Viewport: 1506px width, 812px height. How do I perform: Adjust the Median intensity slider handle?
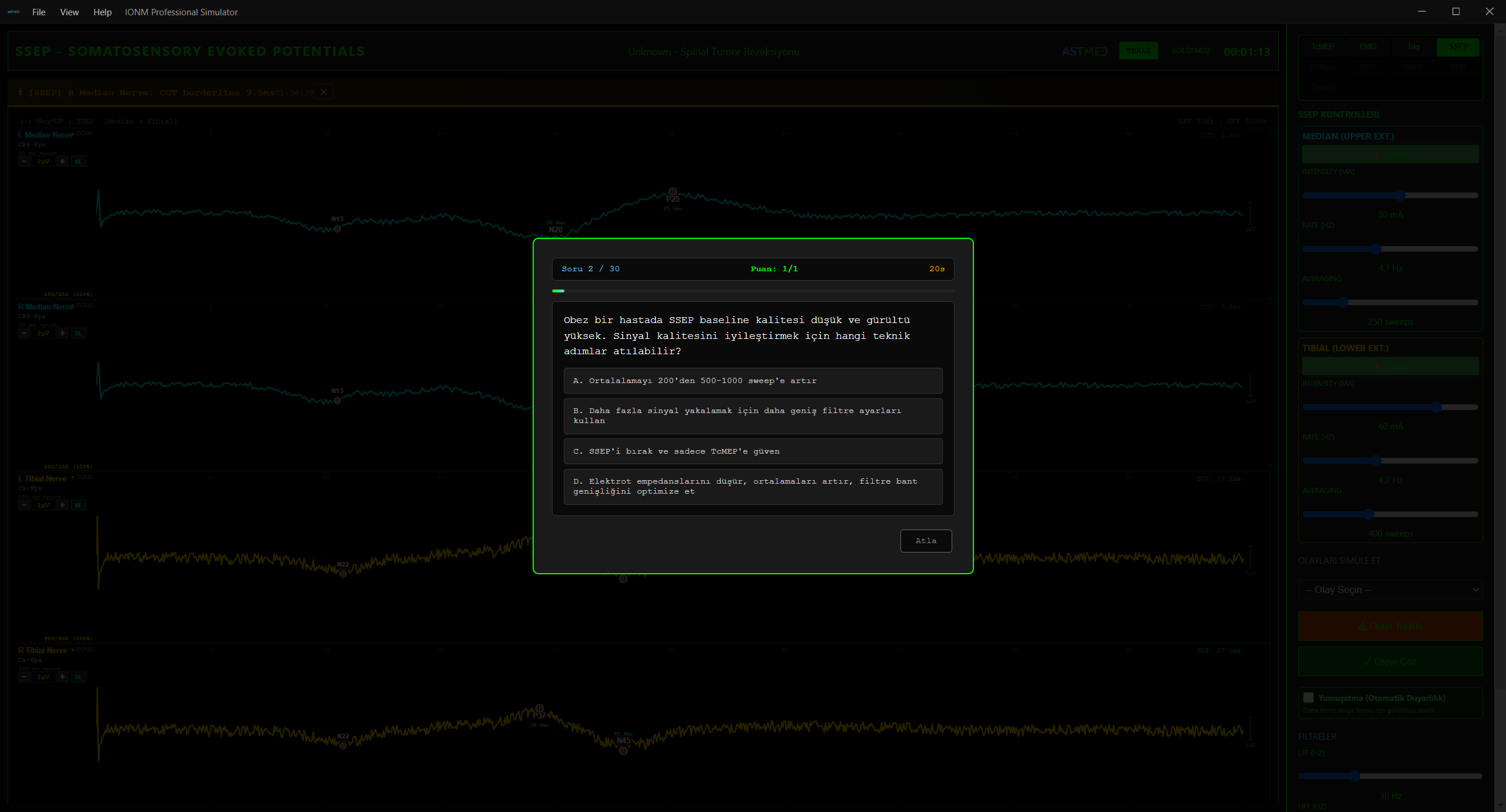1401,195
